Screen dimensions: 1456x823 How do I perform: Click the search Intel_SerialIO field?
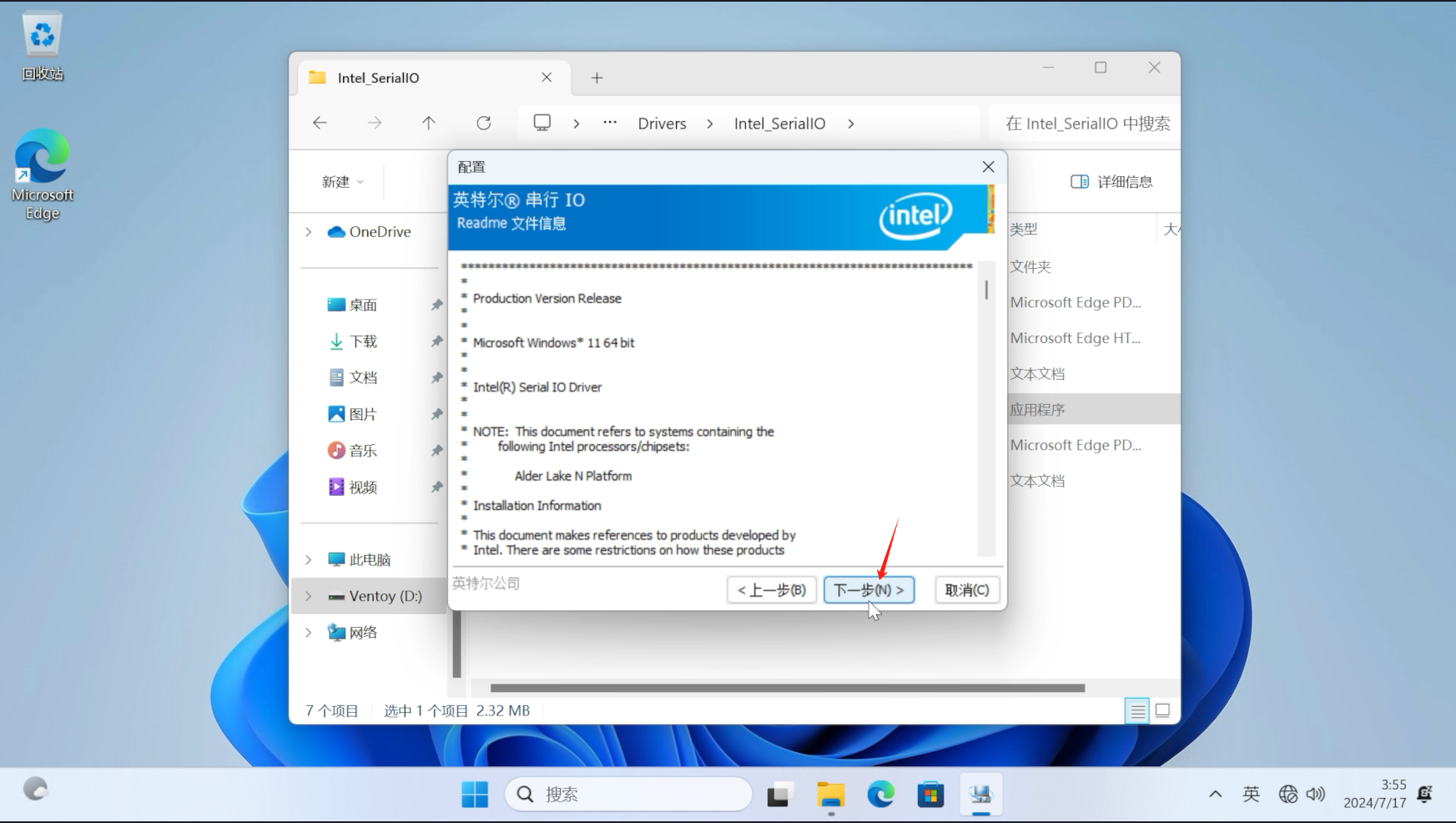(x=1084, y=124)
